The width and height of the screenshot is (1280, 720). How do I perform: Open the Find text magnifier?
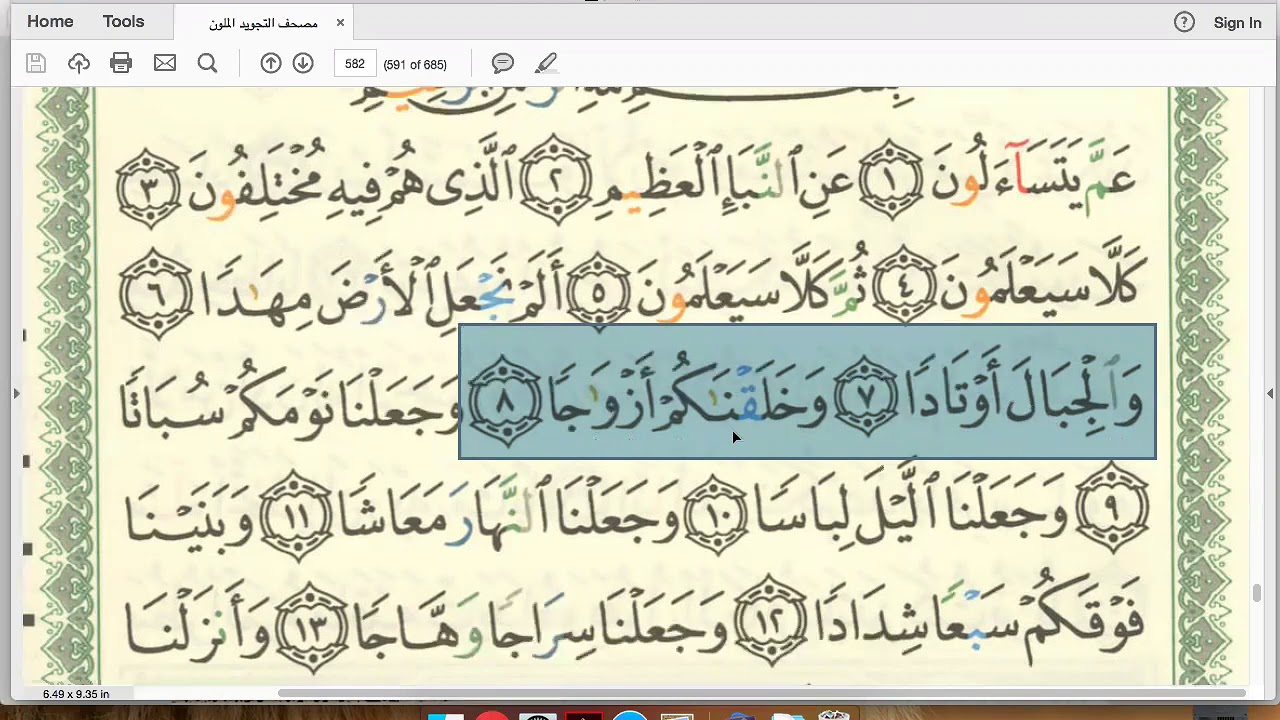click(207, 64)
